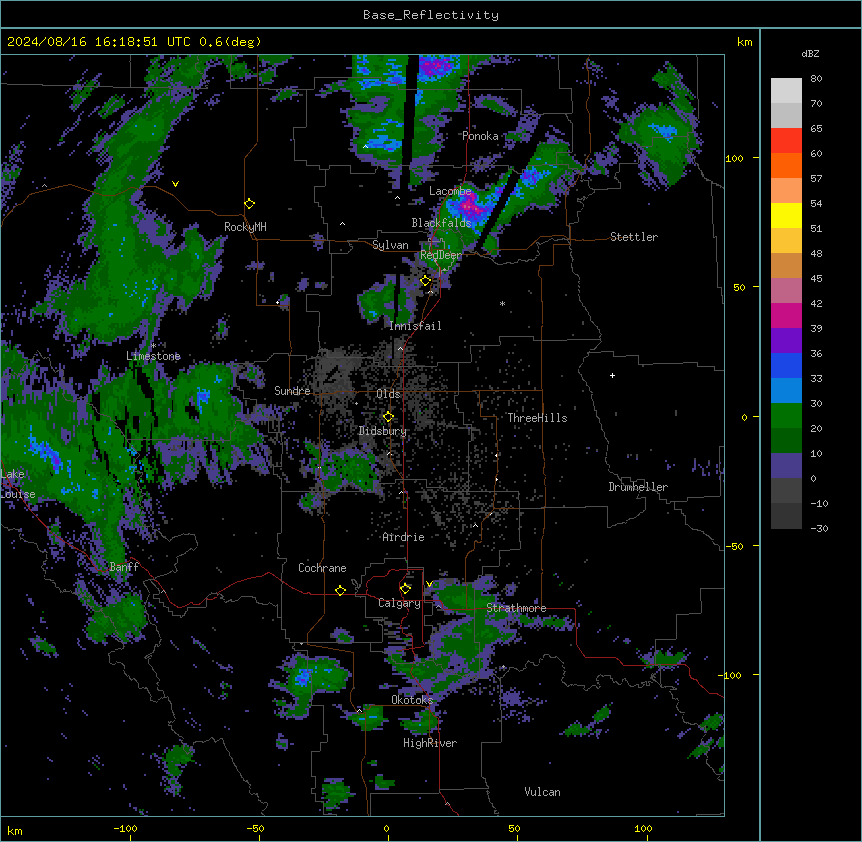Click the ThreeHills city label
Screen dimensions: 862x842
pyautogui.click(x=537, y=418)
